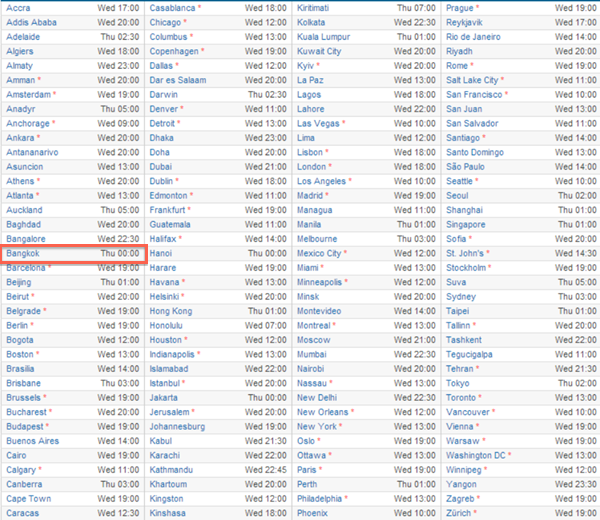Select the Zürich city link
Screen dimensions: 600x520
[x=459, y=513]
